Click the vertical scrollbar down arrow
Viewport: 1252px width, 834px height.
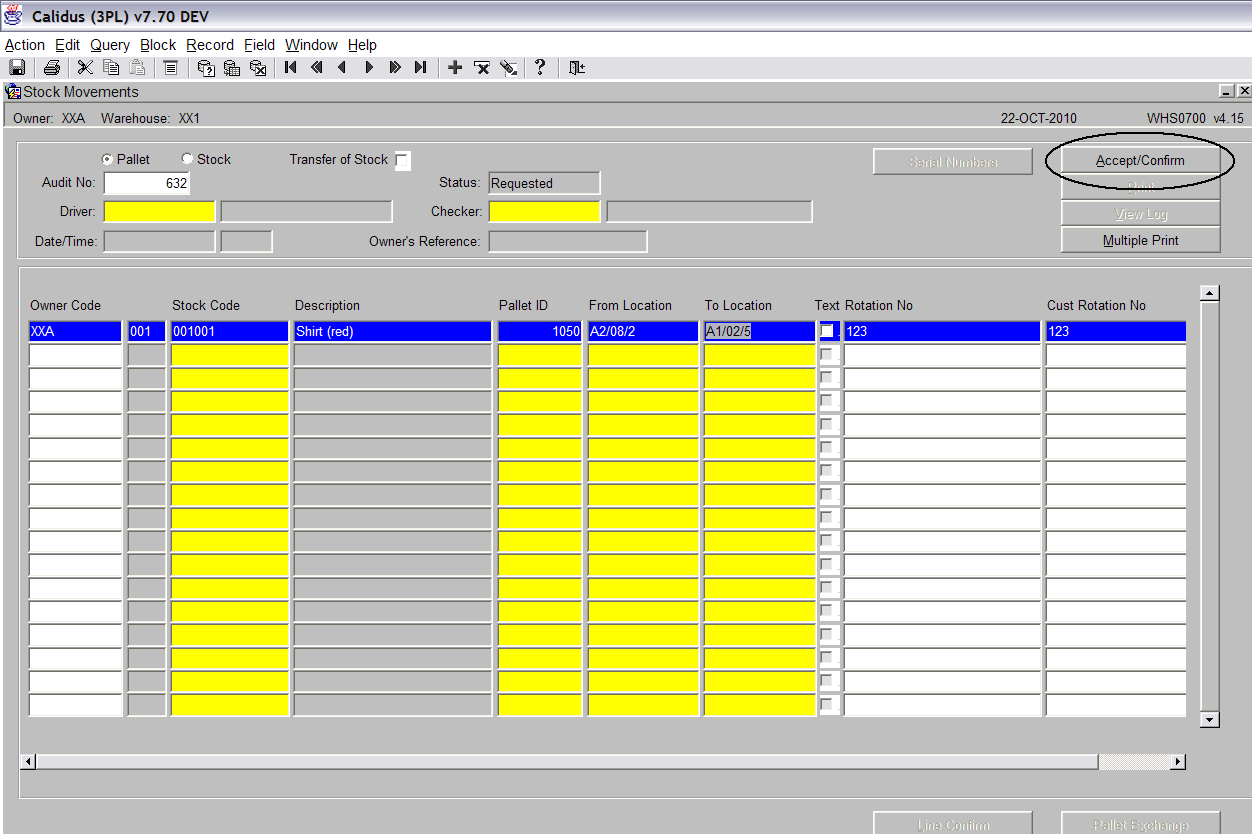[x=1210, y=719]
